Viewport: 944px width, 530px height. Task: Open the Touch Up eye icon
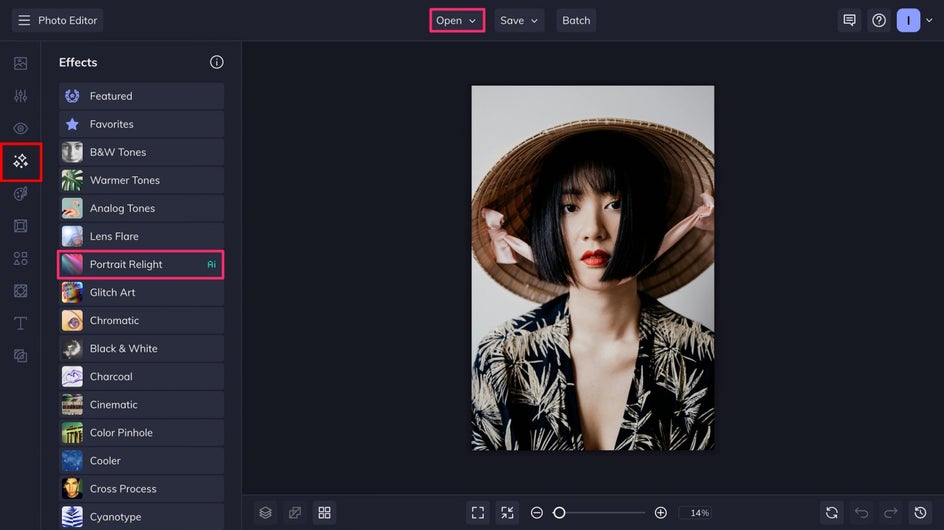pos(20,128)
